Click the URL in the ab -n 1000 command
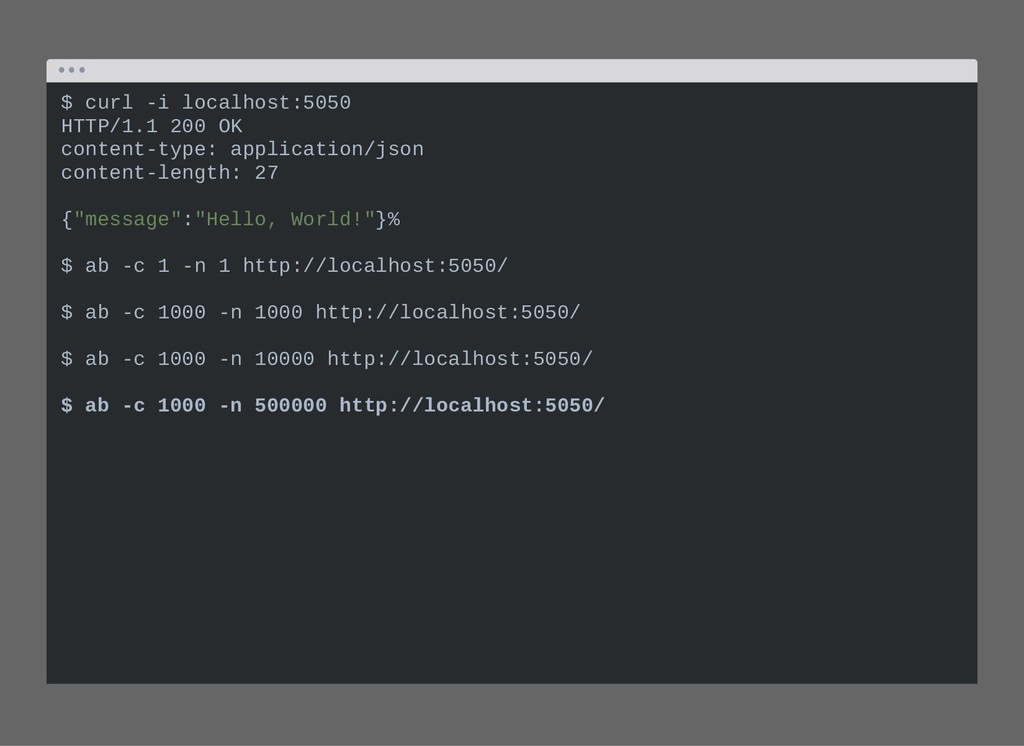 point(448,312)
